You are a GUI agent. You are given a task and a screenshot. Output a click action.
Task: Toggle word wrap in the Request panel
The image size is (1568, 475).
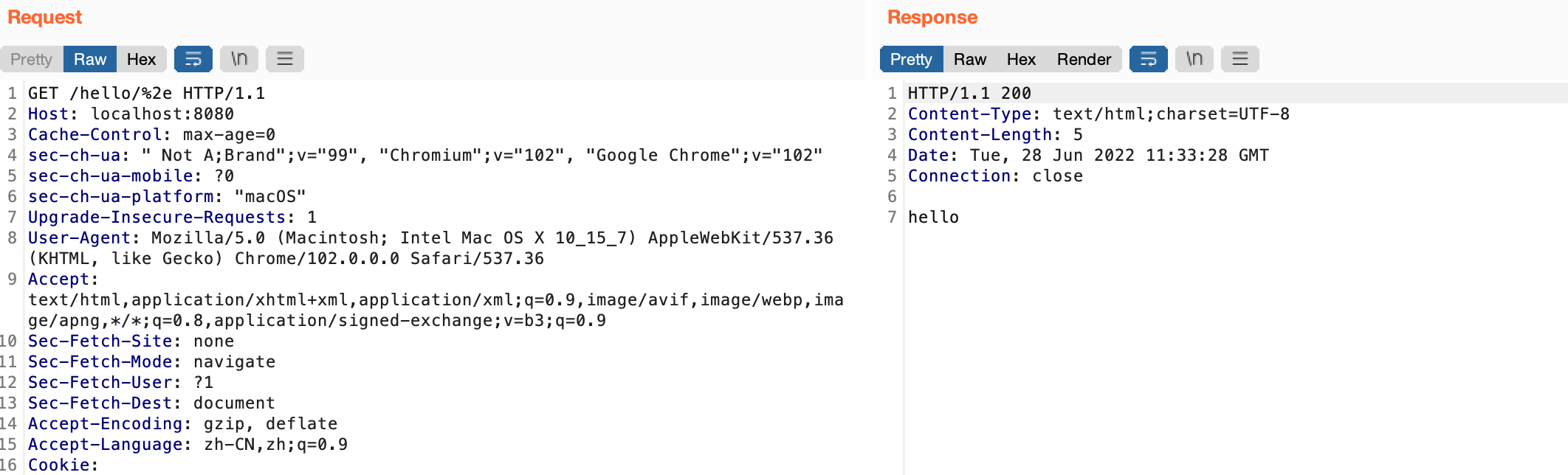(193, 59)
